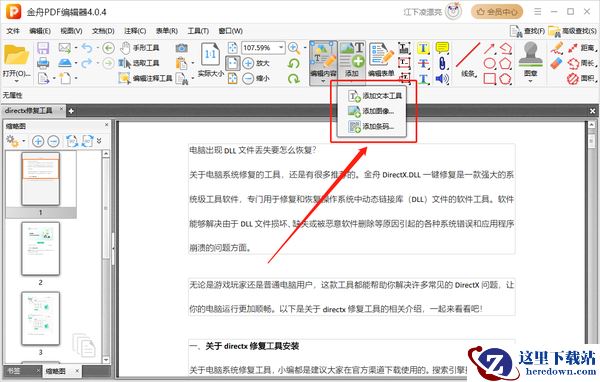Click the paperclip attachment icon
The image size is (600, 382).
[x=442, y=64]
